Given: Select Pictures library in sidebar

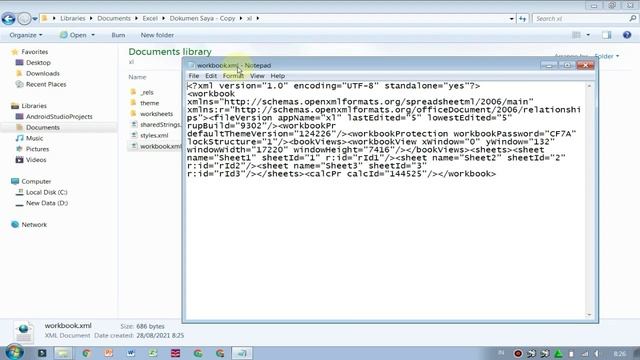Looking at the screenshot, I should point(32,149).
